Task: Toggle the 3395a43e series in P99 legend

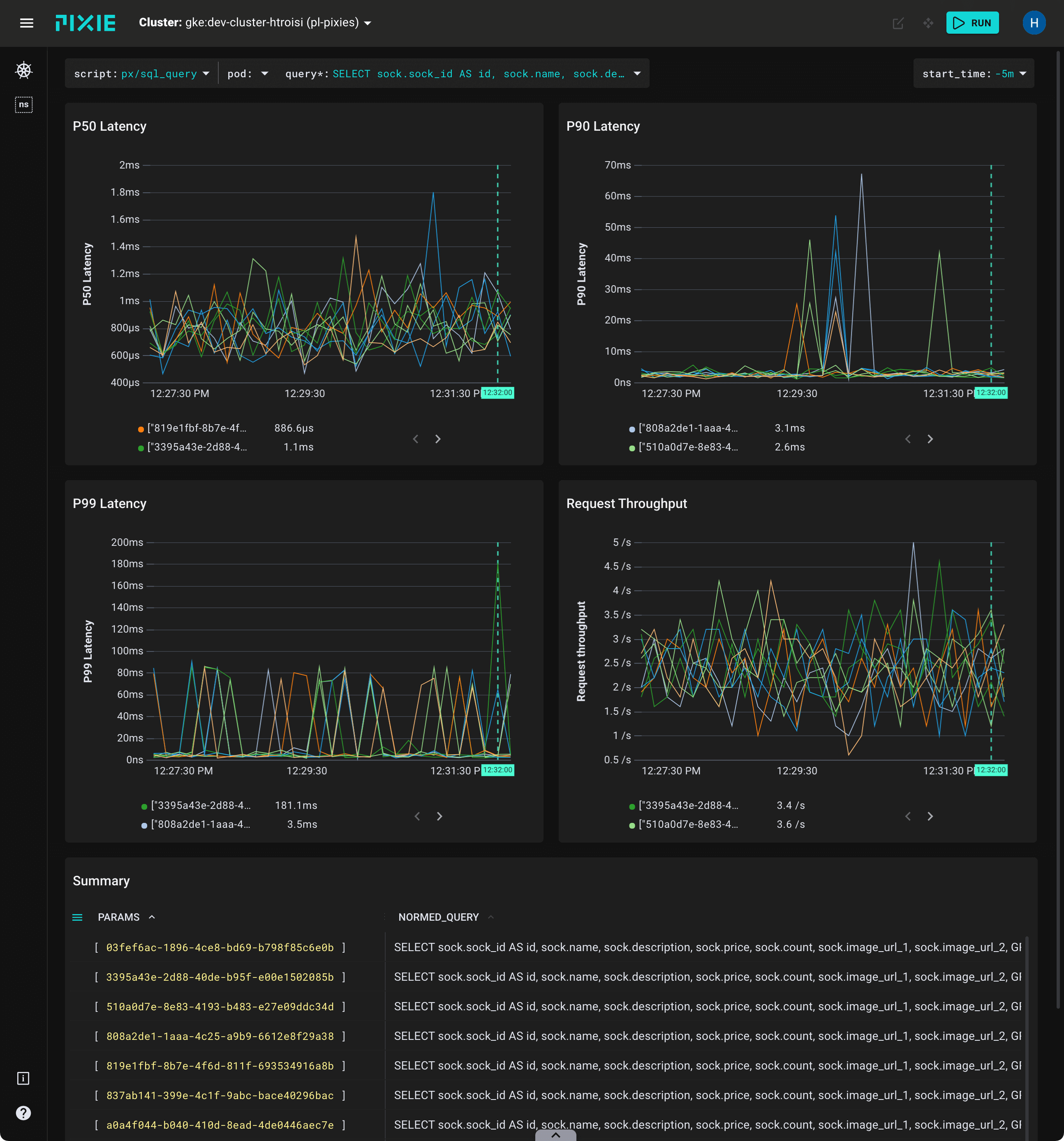Action: 200,805
